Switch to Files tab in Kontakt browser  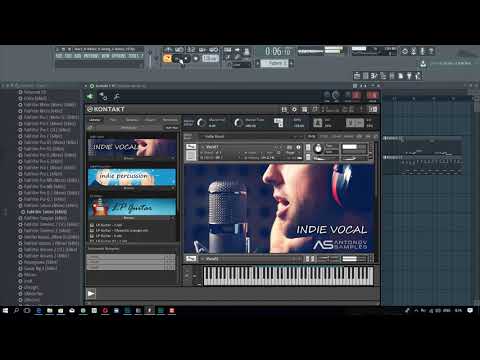click(113, 120)
